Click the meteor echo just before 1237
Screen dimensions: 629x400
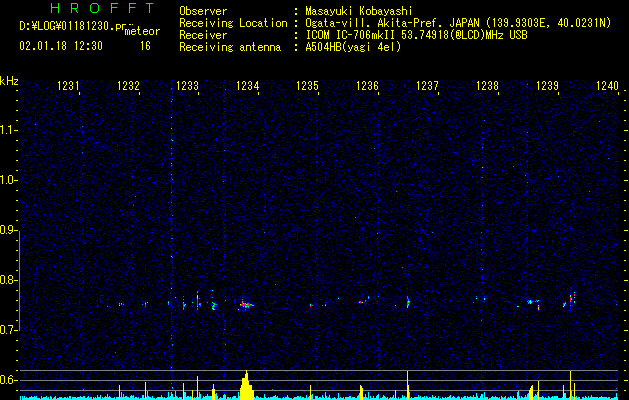(x=408, y=302)
